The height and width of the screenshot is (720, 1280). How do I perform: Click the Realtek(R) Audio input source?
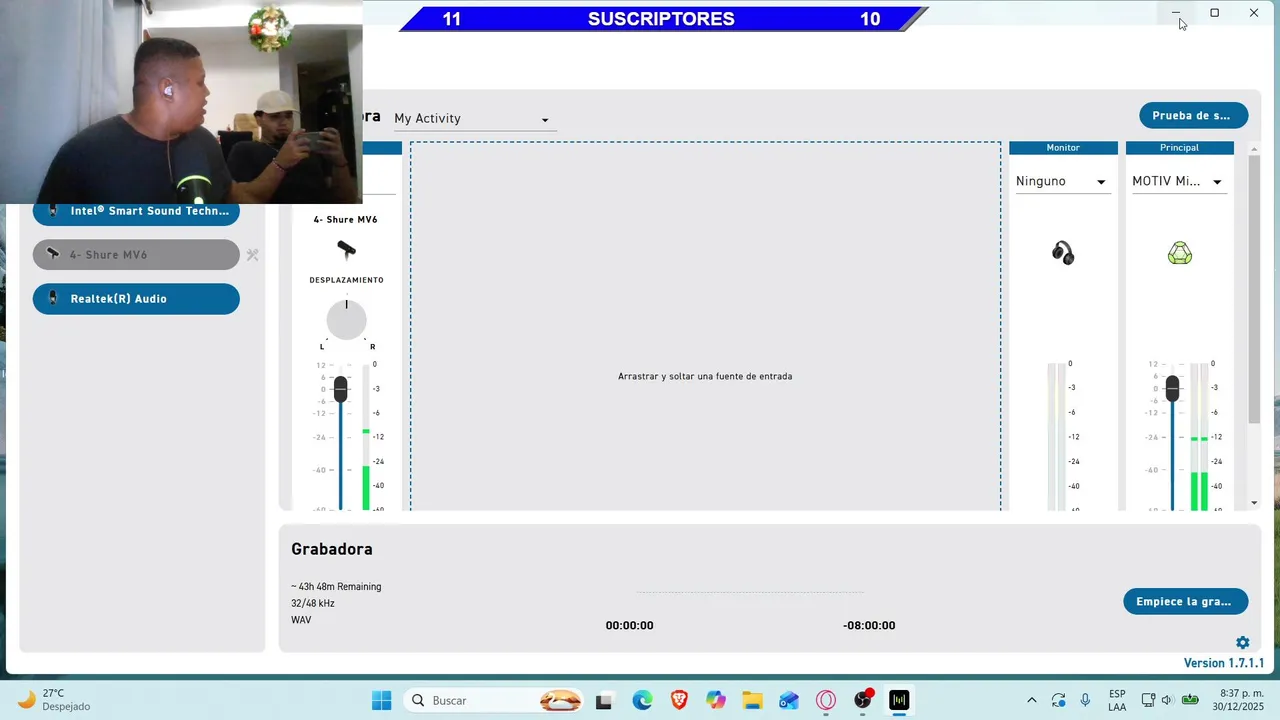[x=136, y=299]
